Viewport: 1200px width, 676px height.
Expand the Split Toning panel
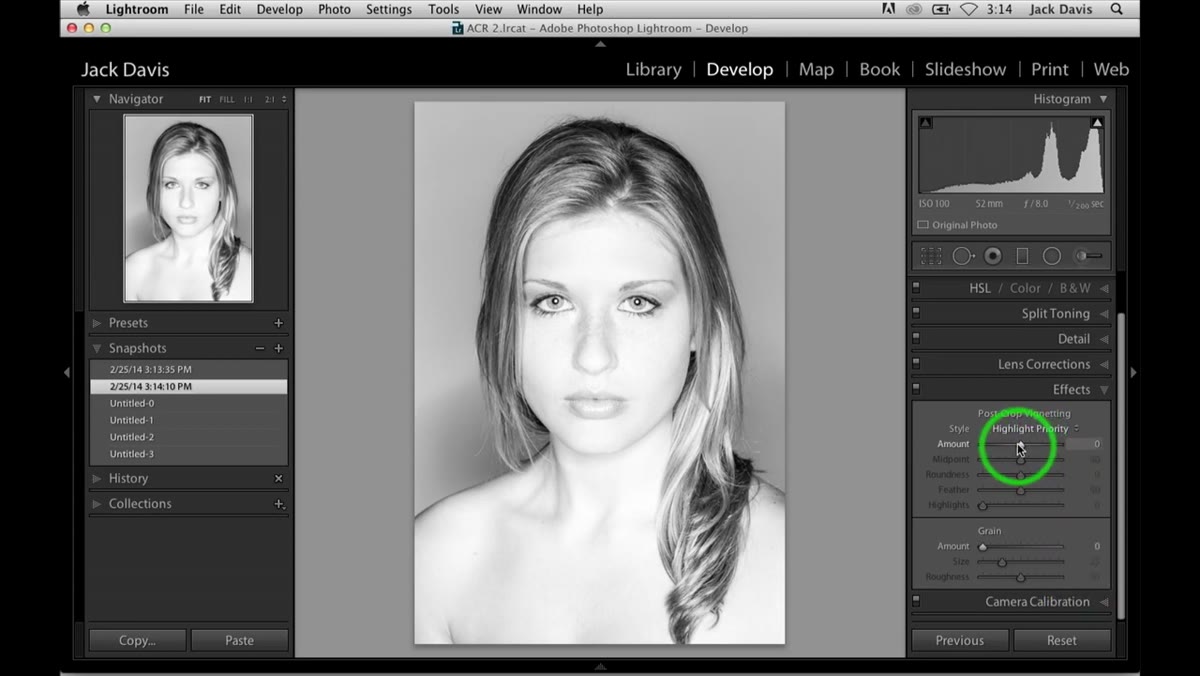pos(1104,313)
